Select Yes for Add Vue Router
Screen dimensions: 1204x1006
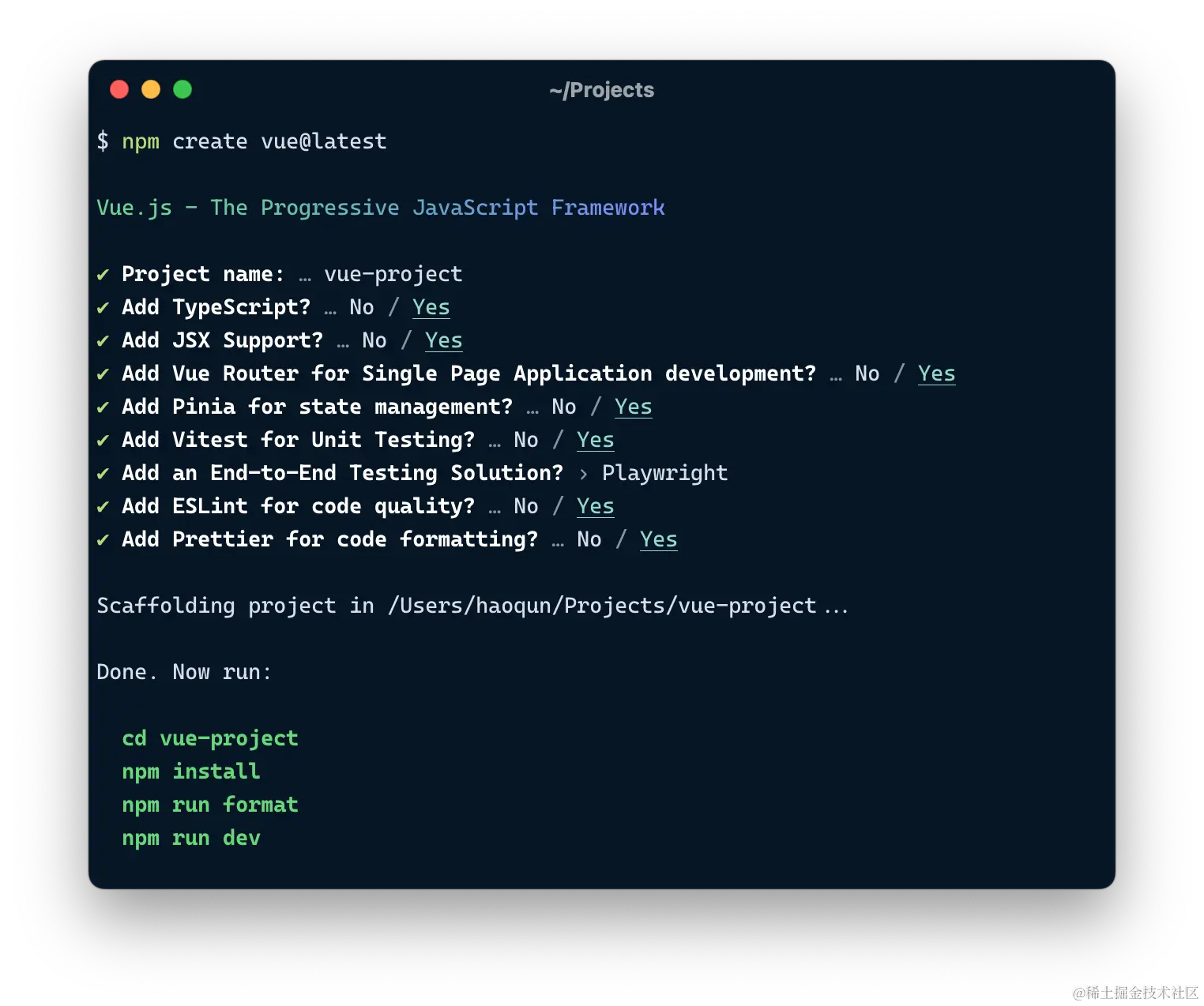pos(937,373)
